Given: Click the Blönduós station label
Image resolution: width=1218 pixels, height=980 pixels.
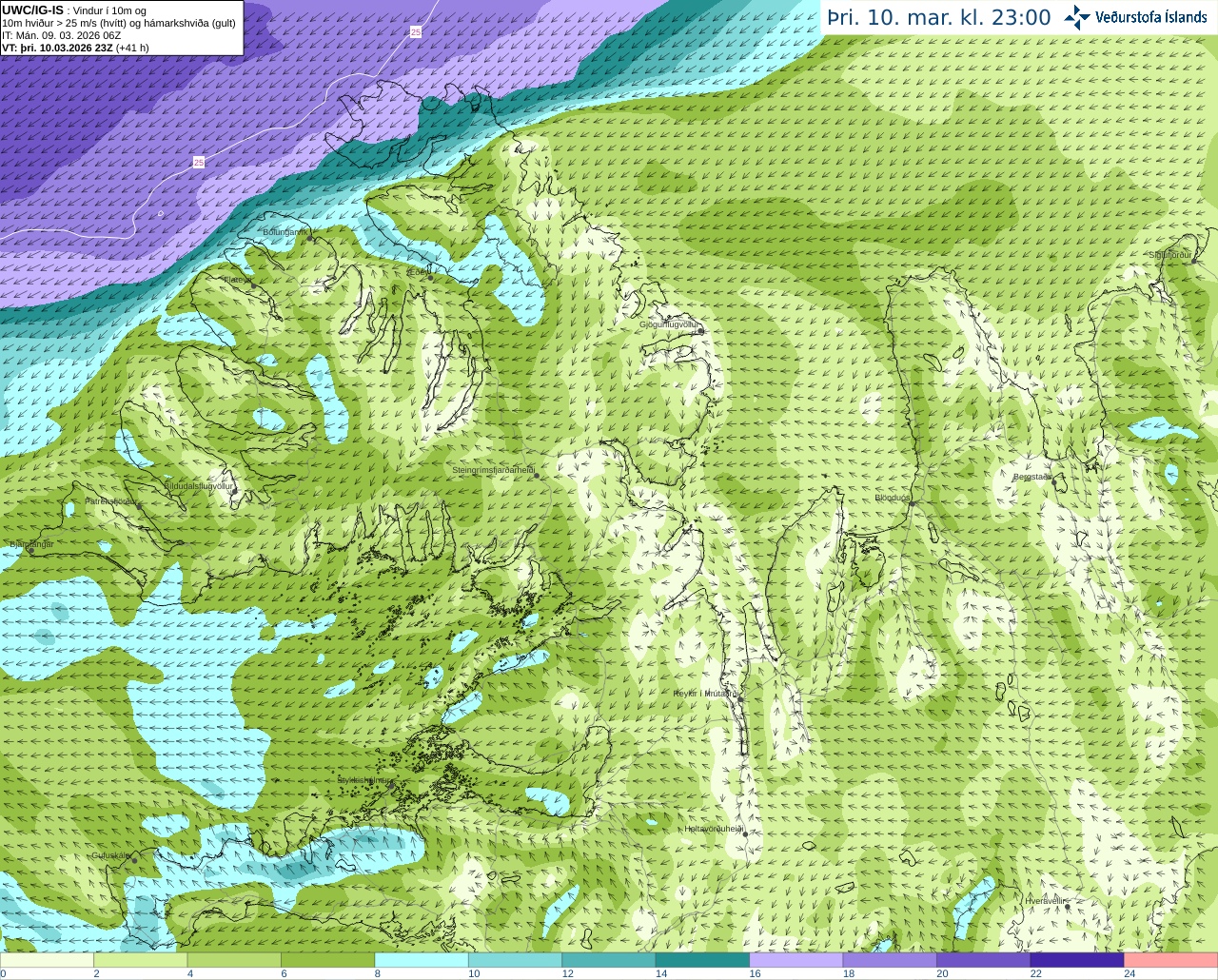Looking at the screenshot, I should [893, 498].
